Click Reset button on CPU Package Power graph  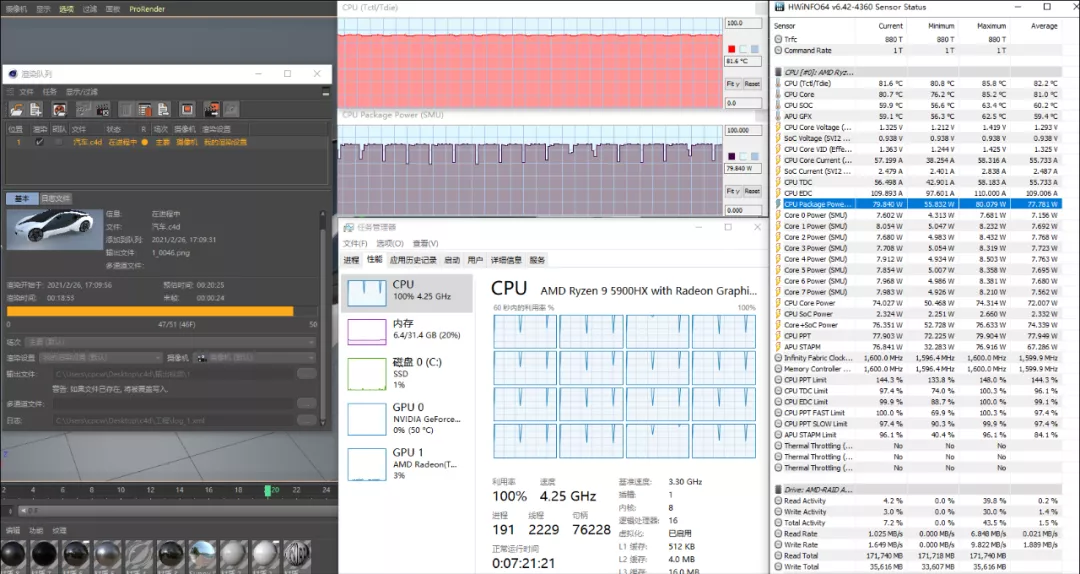click(x=752, y=191)
